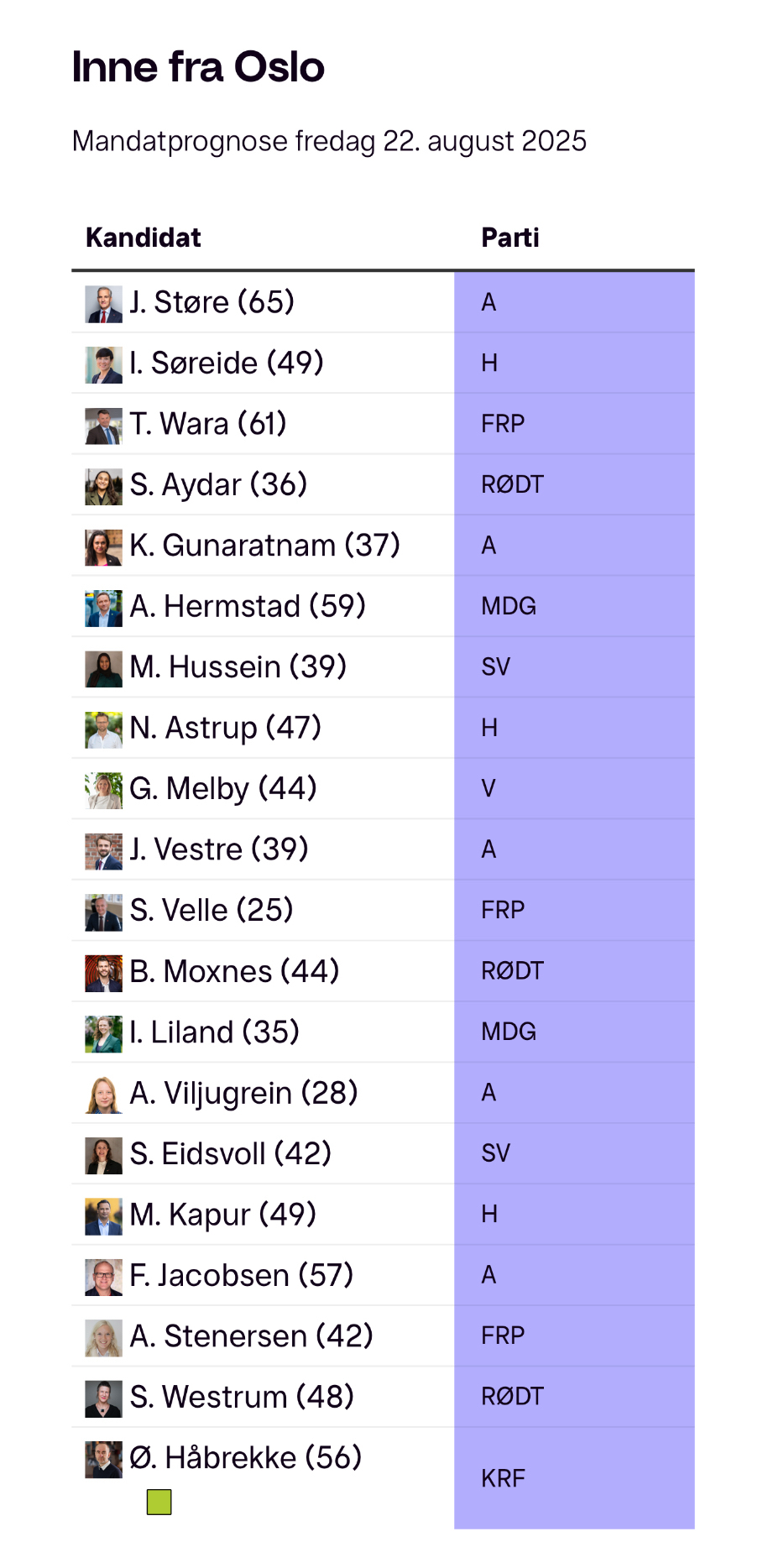Click the name A. Viljugrein (28)
Viewport: 768px width, 1568px height.
[x=243, y=1093]
